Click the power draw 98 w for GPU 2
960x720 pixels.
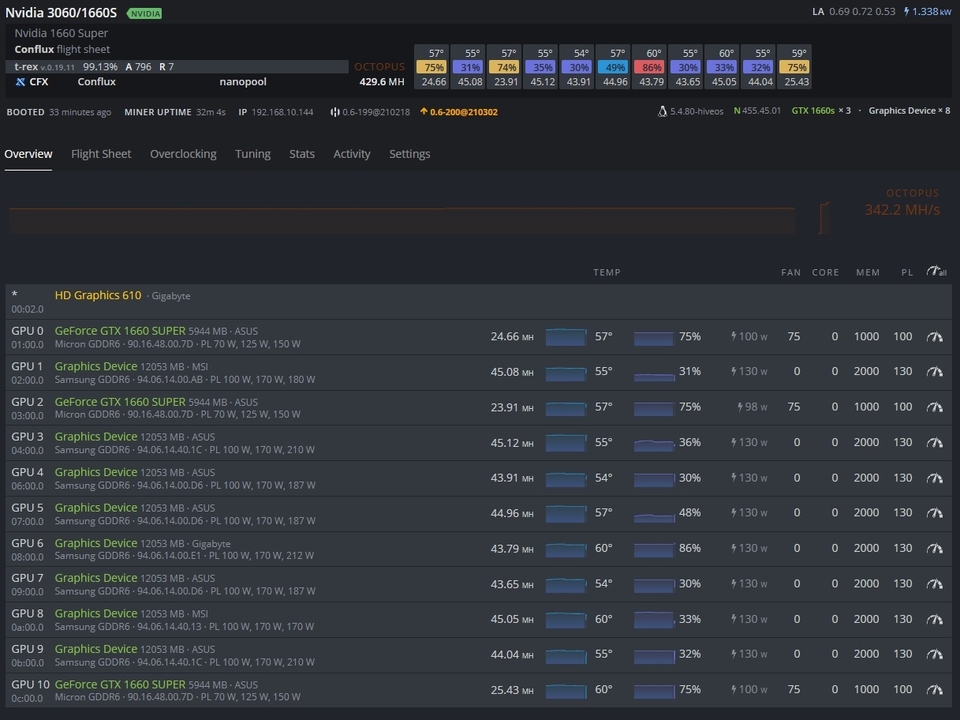[x=752, y=407]
